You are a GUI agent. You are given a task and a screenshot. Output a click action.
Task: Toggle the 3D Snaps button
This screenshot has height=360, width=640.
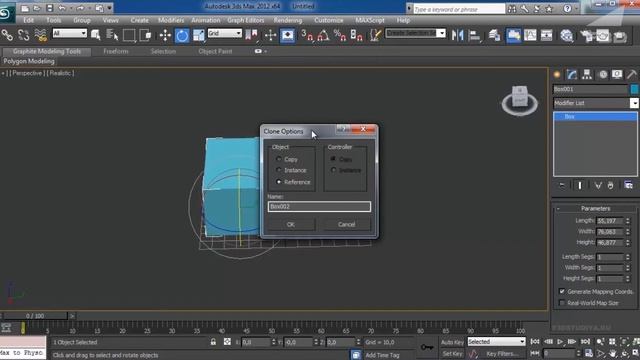pyautogui.click(x=307, y=36)
